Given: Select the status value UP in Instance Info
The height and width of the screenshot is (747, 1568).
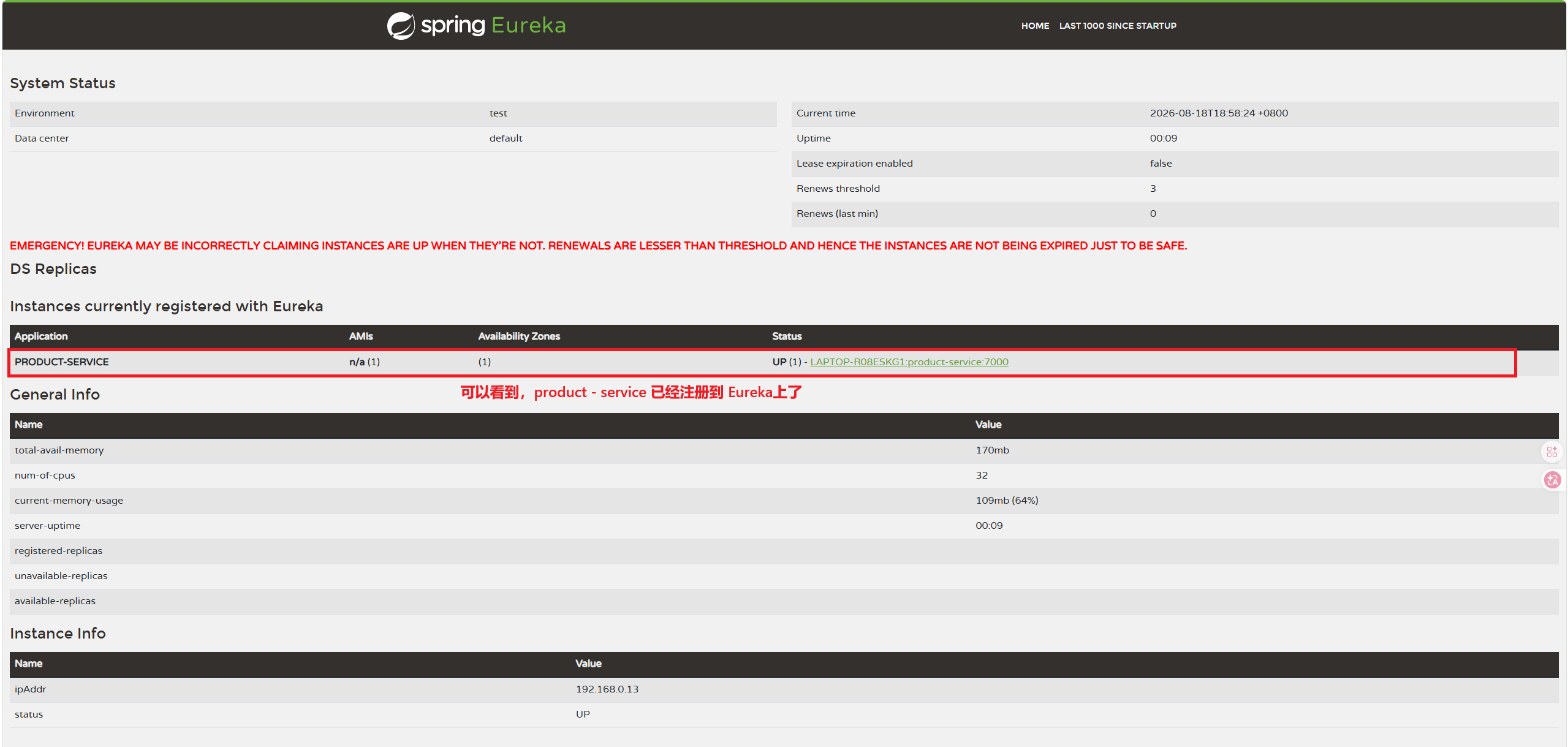Looking at the screenshot, I should point(583,715).
